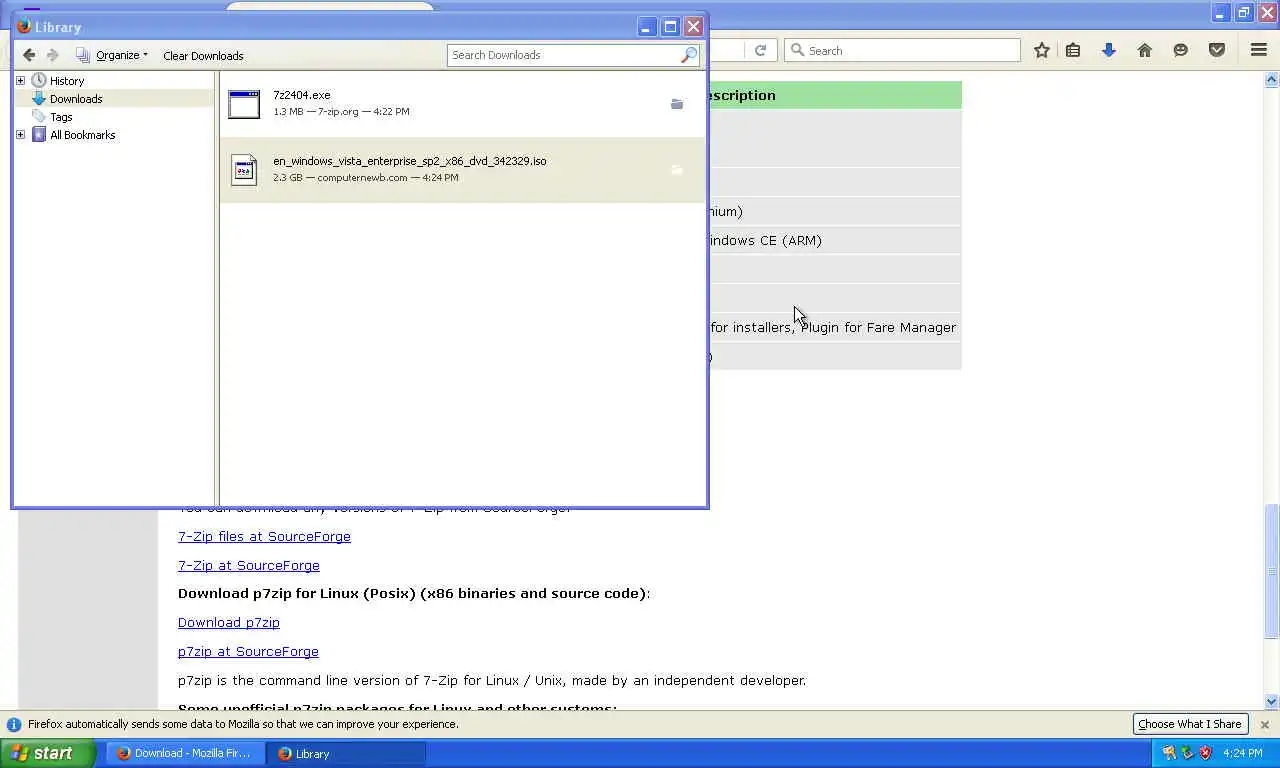Maximize the Library window
Screen dimensions: 1280x768
(x=670, y=27)
